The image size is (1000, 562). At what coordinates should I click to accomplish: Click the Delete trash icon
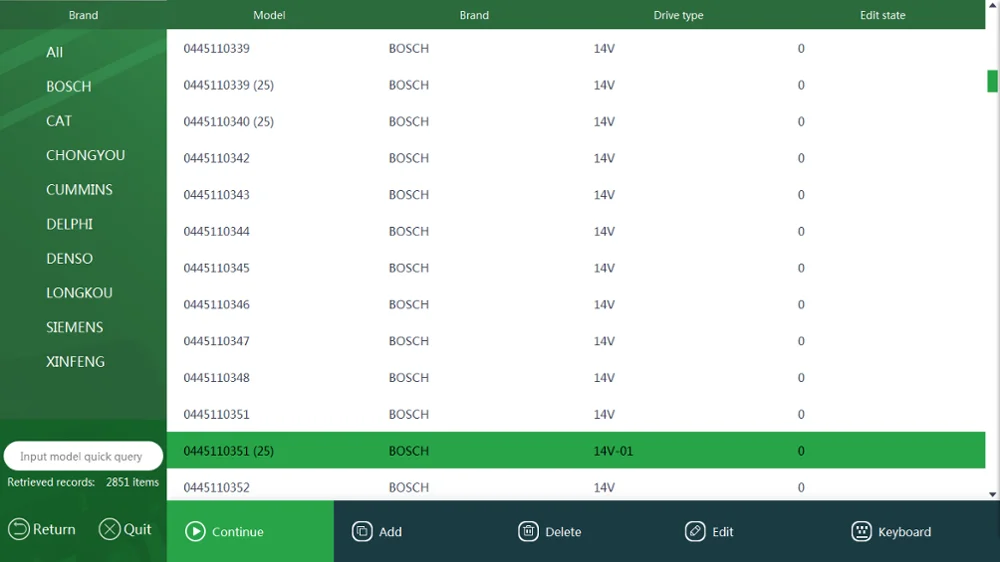(528, 531)
